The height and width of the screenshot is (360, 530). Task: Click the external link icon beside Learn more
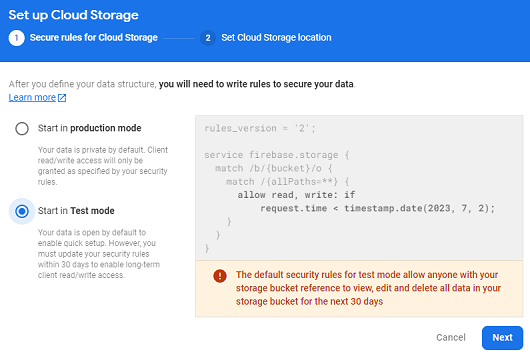[62, 98]
